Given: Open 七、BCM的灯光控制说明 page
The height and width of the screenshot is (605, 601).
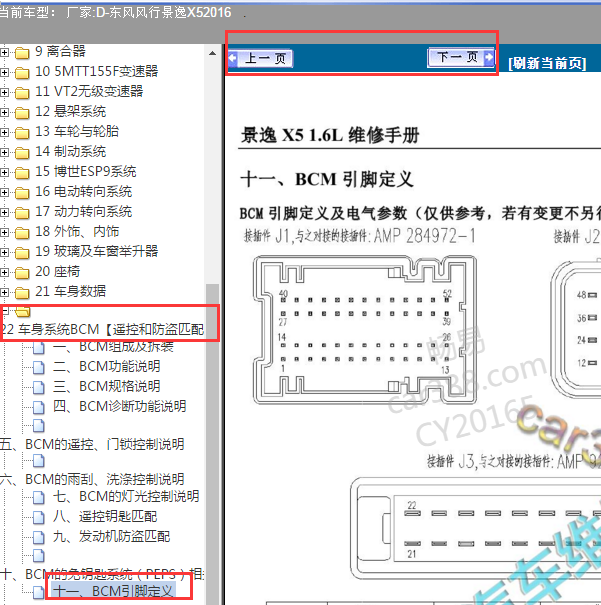Looking at the screenshot, I should [x=126, y=497].
